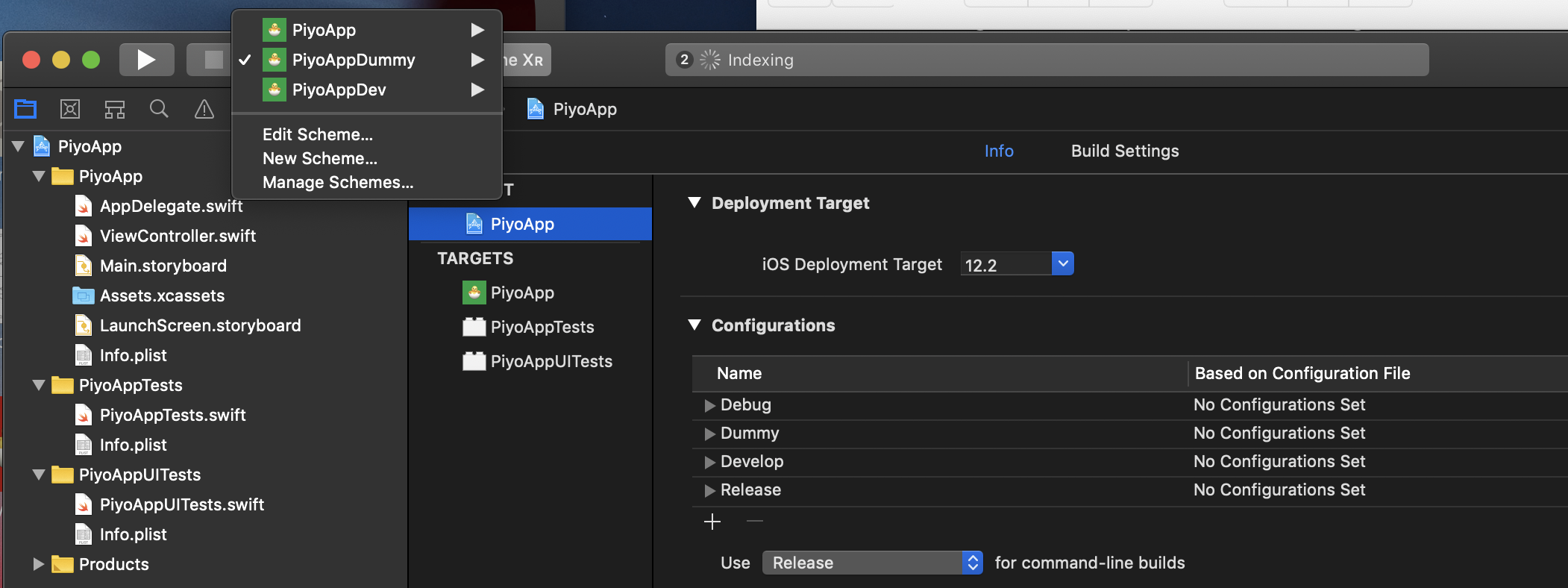This screenshot has width=1568, height=588.
Task: Open the Symbol navigator hierarchy icon
Action: (114, 110)
